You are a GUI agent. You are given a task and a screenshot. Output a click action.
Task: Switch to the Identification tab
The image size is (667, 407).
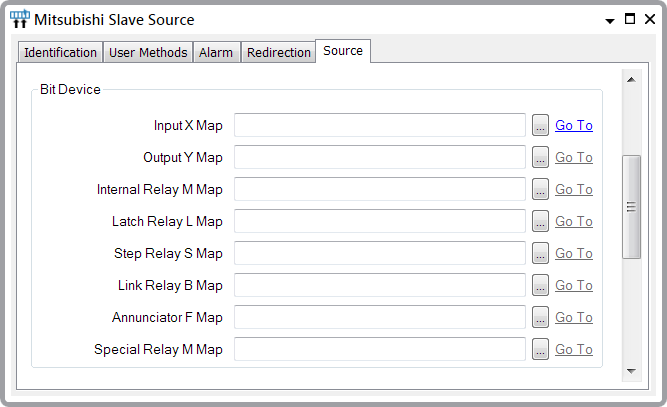[x=60, y=53]
